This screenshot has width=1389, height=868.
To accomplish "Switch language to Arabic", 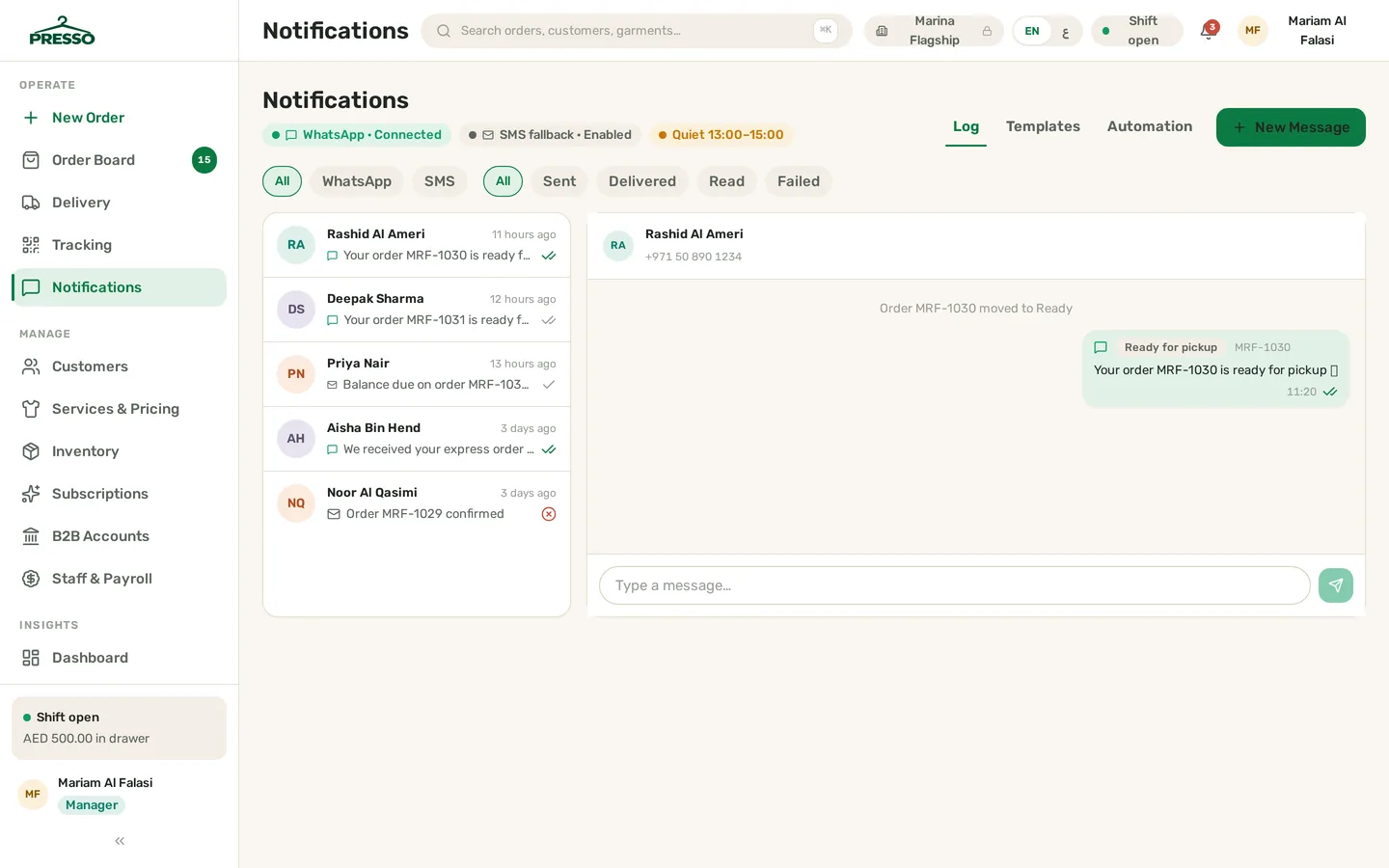I will coord(1065,31).
